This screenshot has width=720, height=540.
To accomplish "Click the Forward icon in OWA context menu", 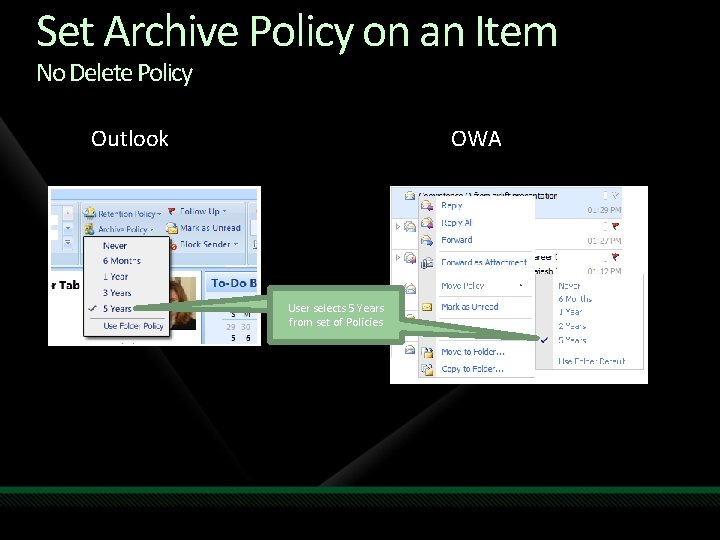I will pos(427,240).
